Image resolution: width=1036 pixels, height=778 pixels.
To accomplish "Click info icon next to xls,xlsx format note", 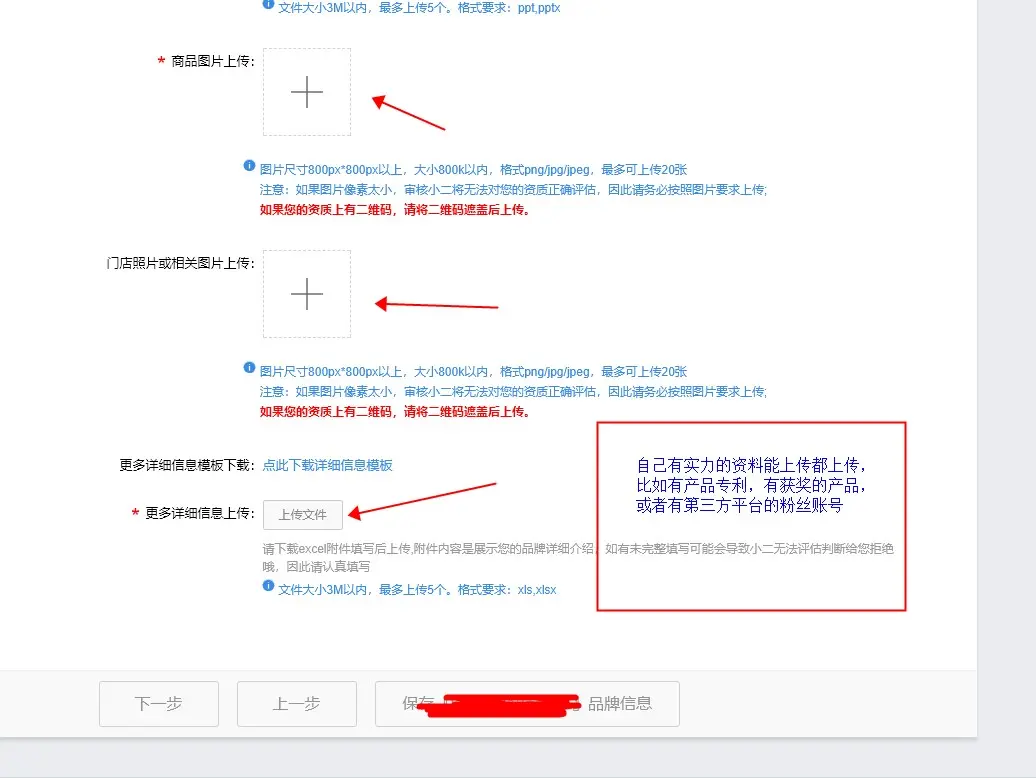I will (268, 586).
